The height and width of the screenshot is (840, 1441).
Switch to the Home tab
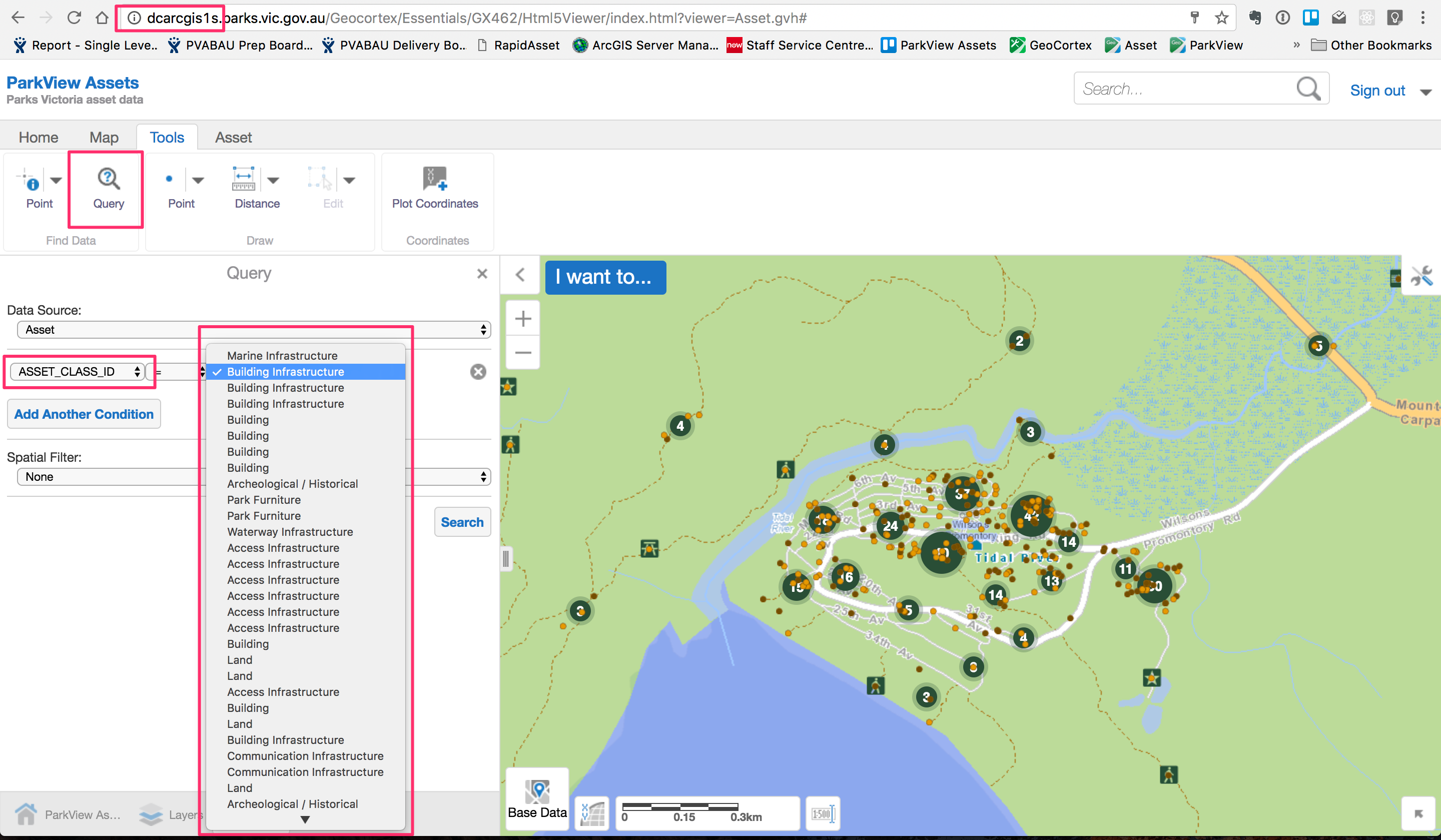click(39, 138)
